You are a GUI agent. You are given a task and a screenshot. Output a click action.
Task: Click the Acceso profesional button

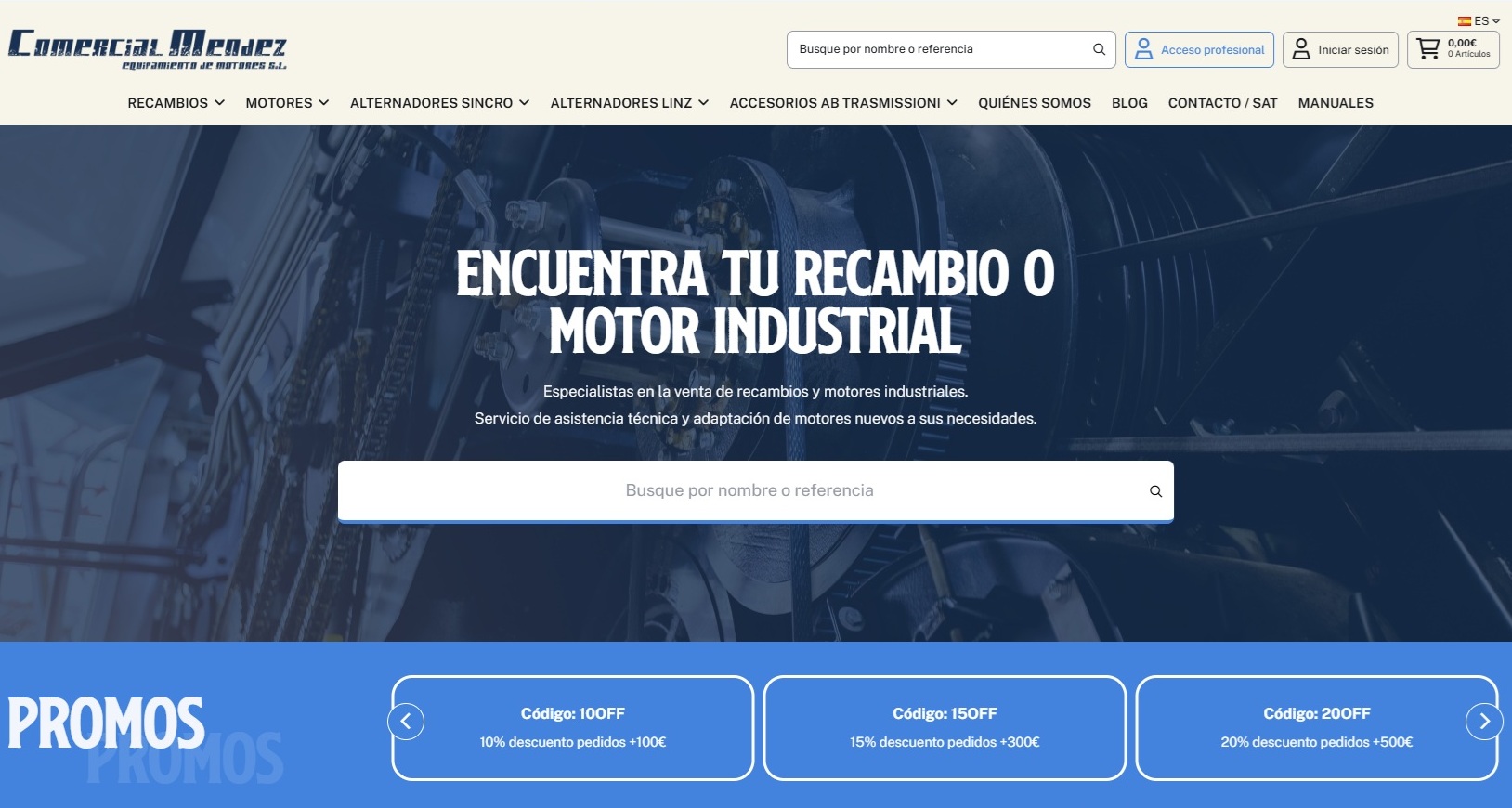(x=1199, y=49)
